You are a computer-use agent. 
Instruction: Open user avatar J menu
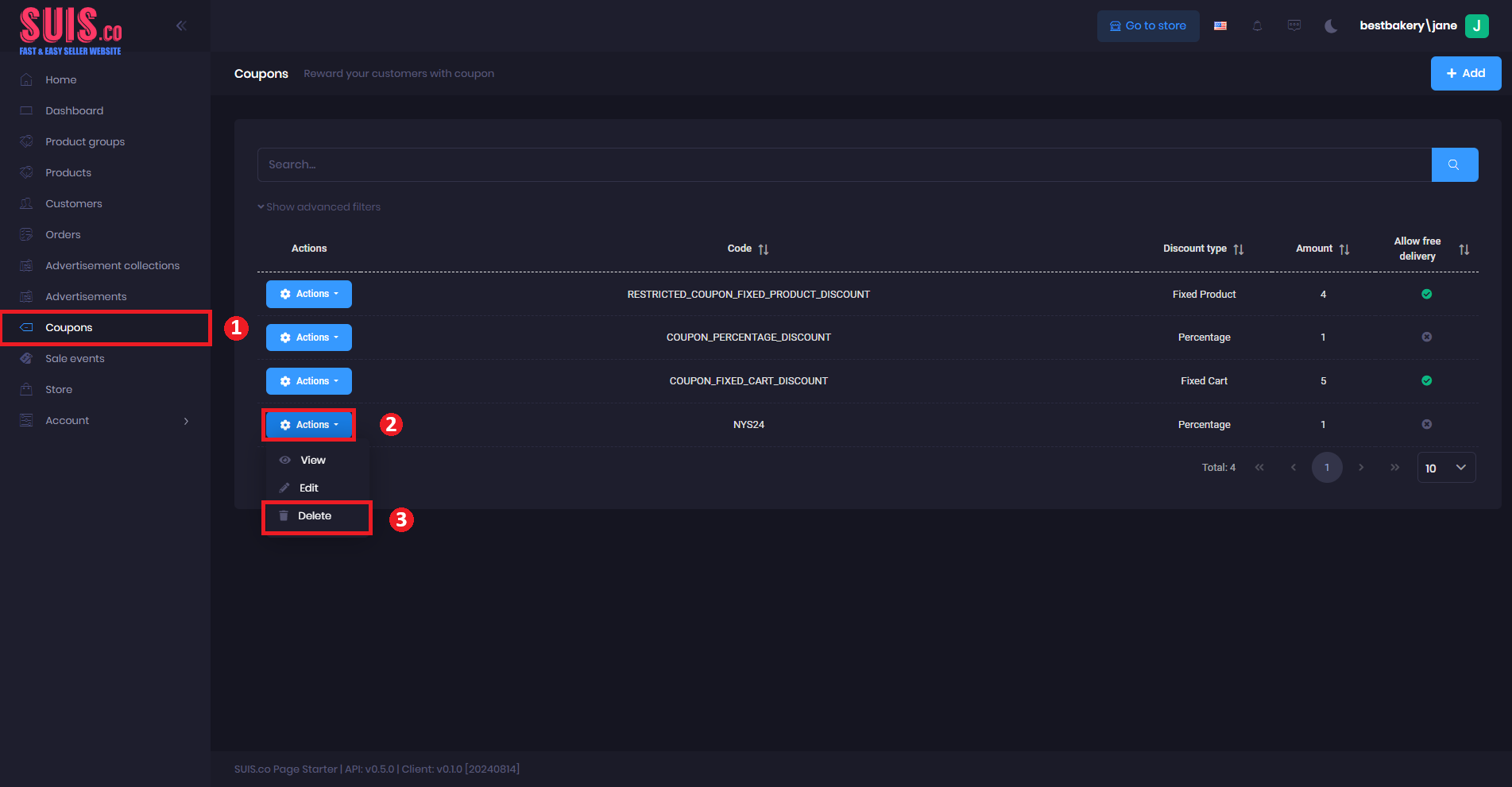point(1477,25)
